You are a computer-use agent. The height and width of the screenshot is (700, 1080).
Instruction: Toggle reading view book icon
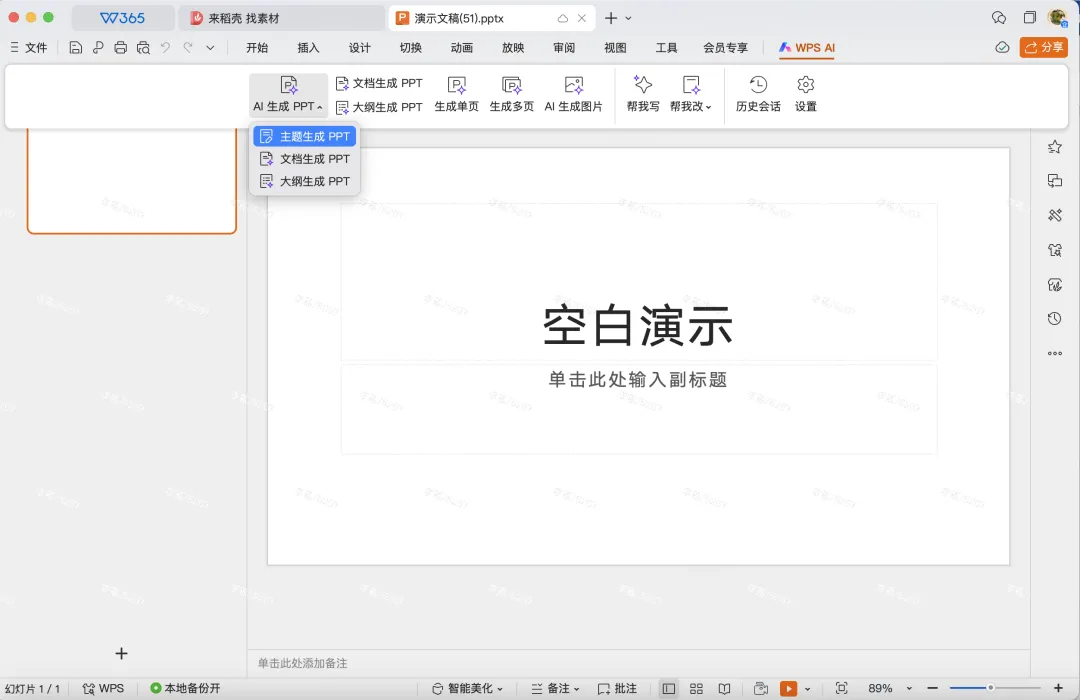(725, 688)
